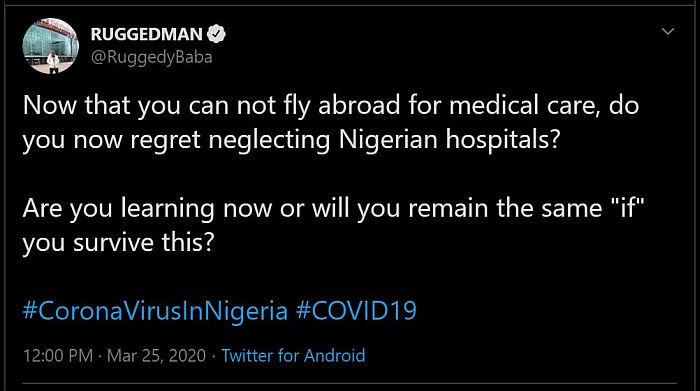Click the text 'you survive this?'
Image resolution: width=700 pixels, height=391 pixels.
click(x=118, y=243)
